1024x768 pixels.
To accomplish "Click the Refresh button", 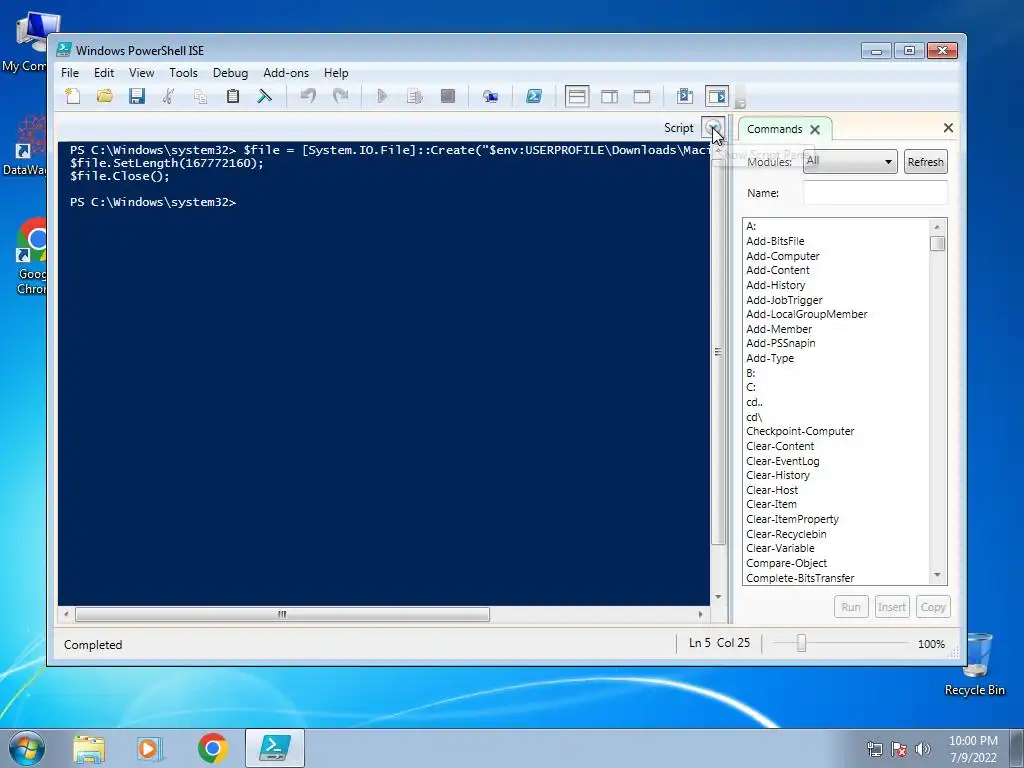I will (x=925, y=162).
